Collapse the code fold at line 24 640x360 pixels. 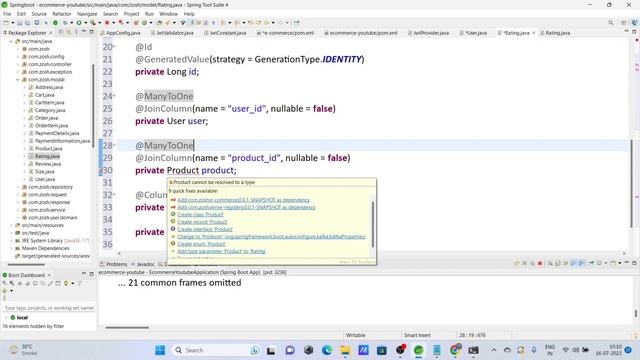(x=115, y=96)
